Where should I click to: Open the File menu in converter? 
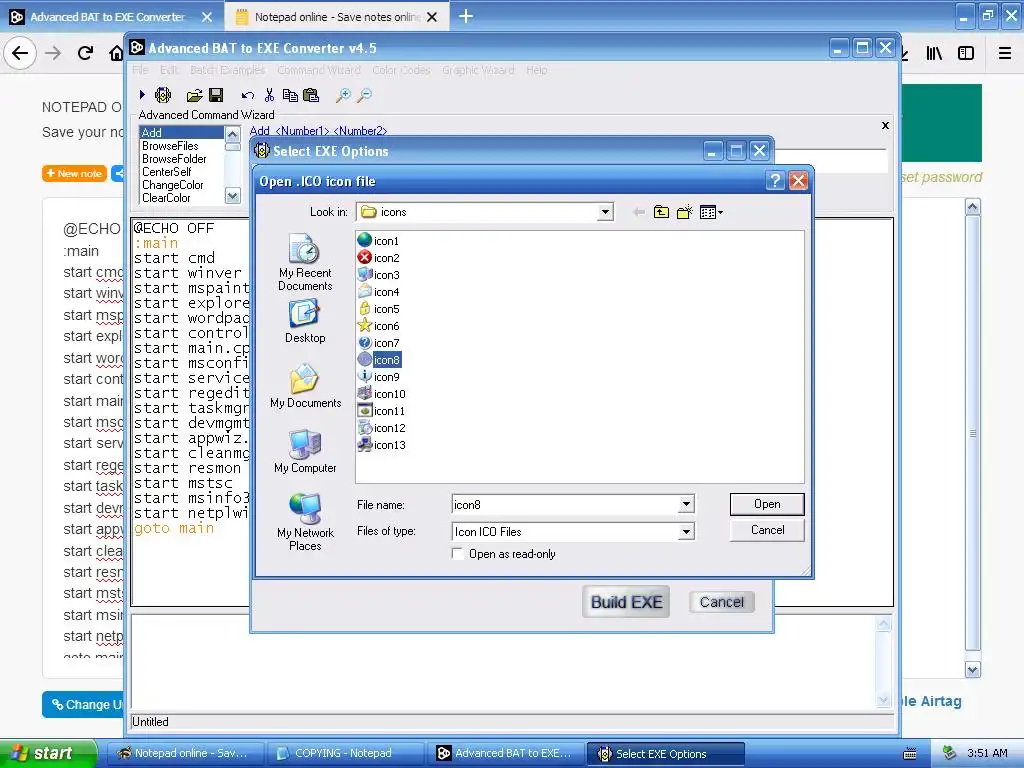140,70
